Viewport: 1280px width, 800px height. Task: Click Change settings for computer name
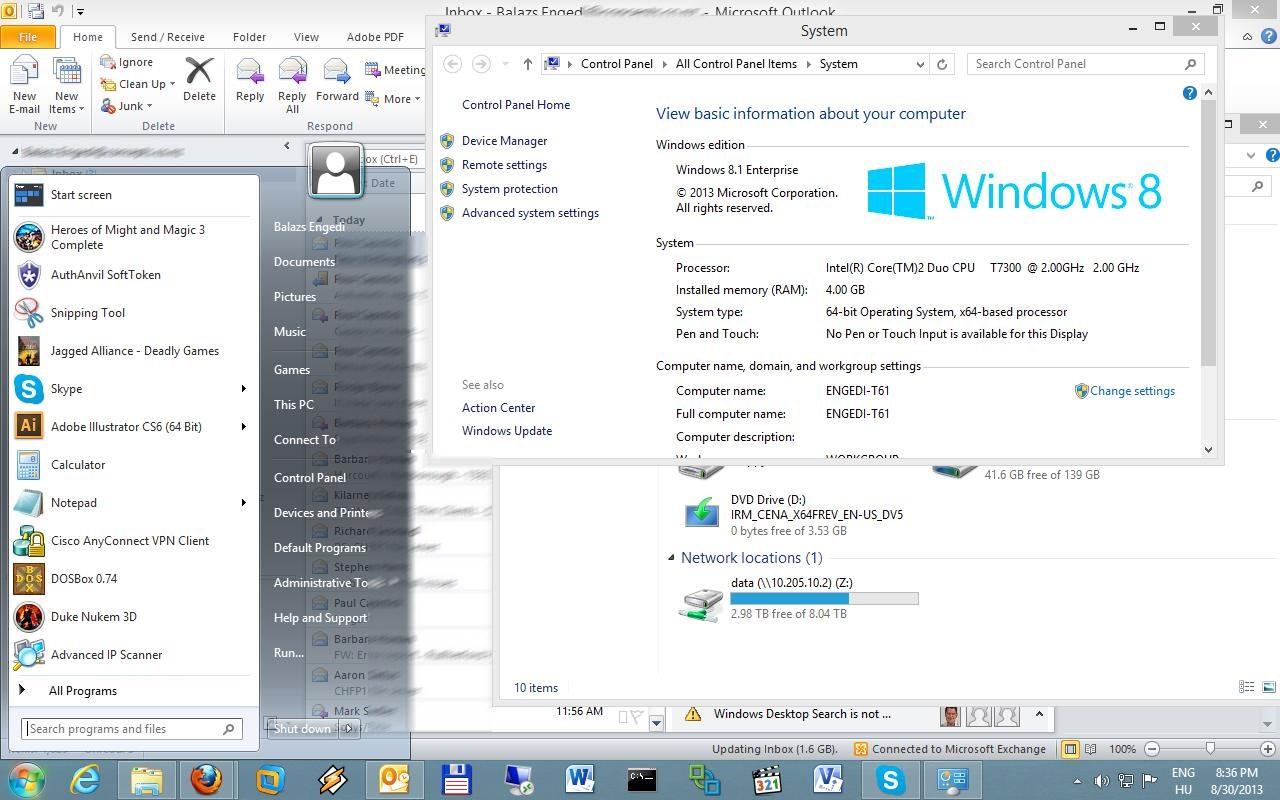(x=1132, y=391)
